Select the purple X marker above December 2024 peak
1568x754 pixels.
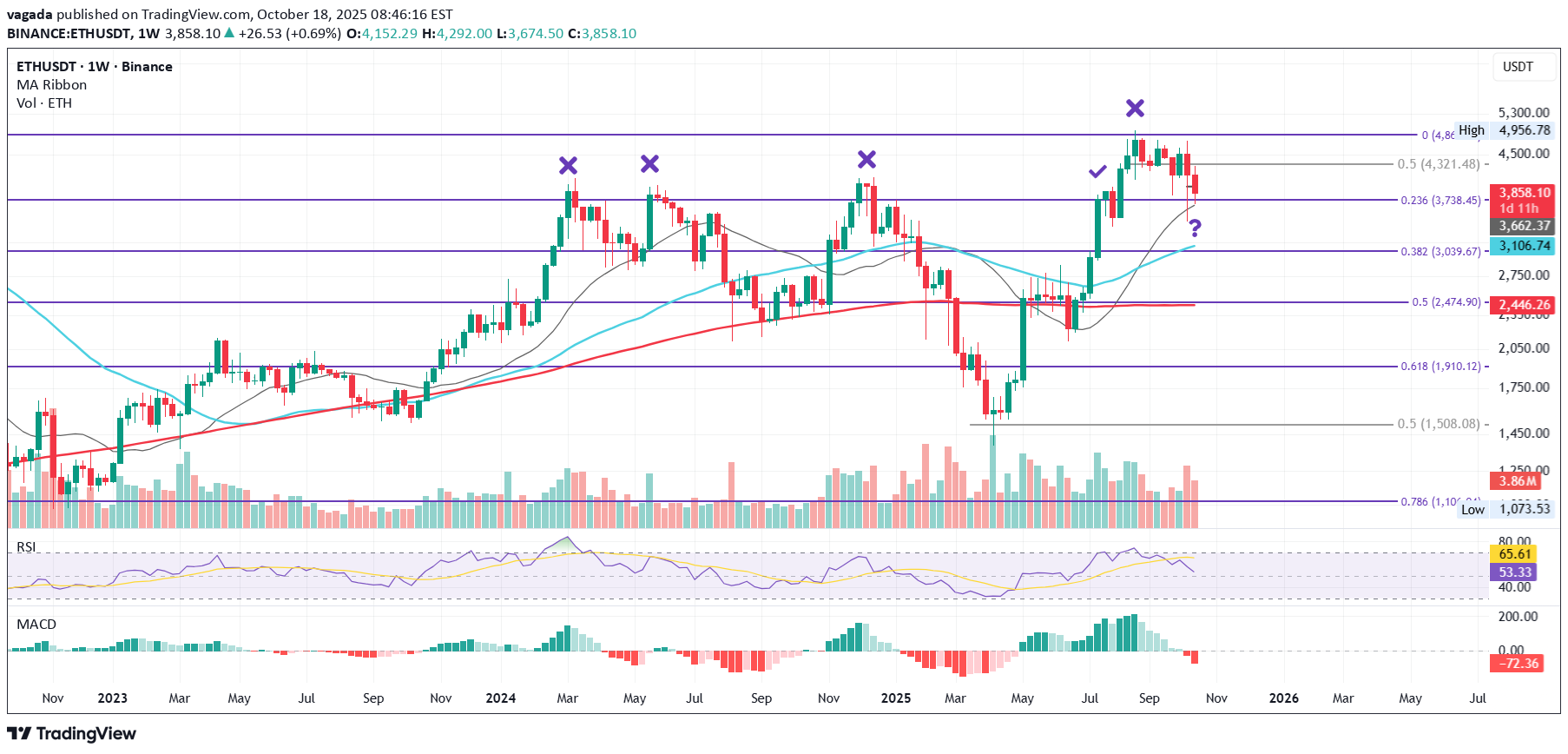coord(866,159)
